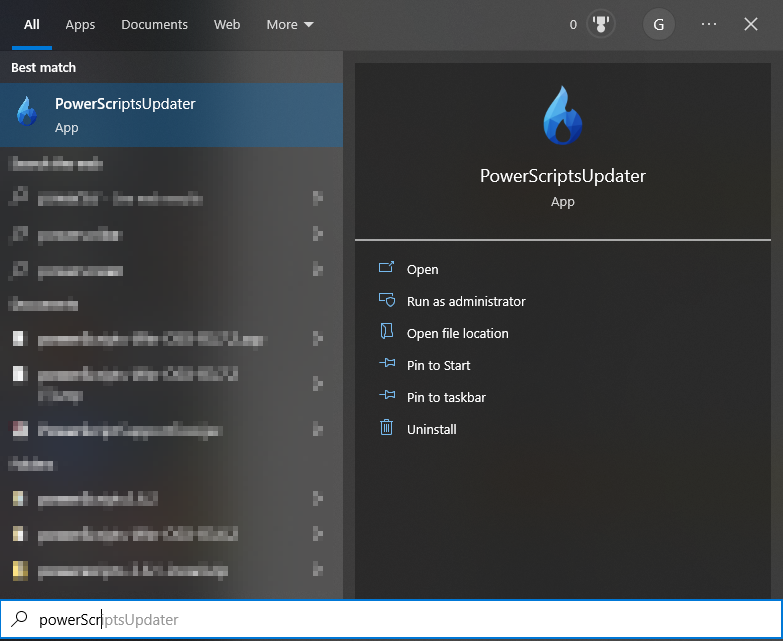Switch to the Apps tab
783x641 pixels.
coord(80,24)
